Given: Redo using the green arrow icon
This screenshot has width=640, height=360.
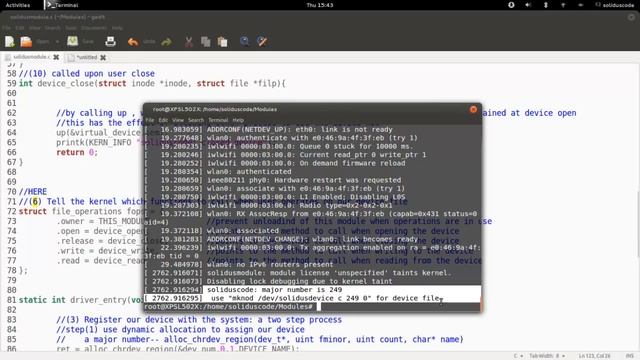Looking at the screenshot, I should (166, 42).
